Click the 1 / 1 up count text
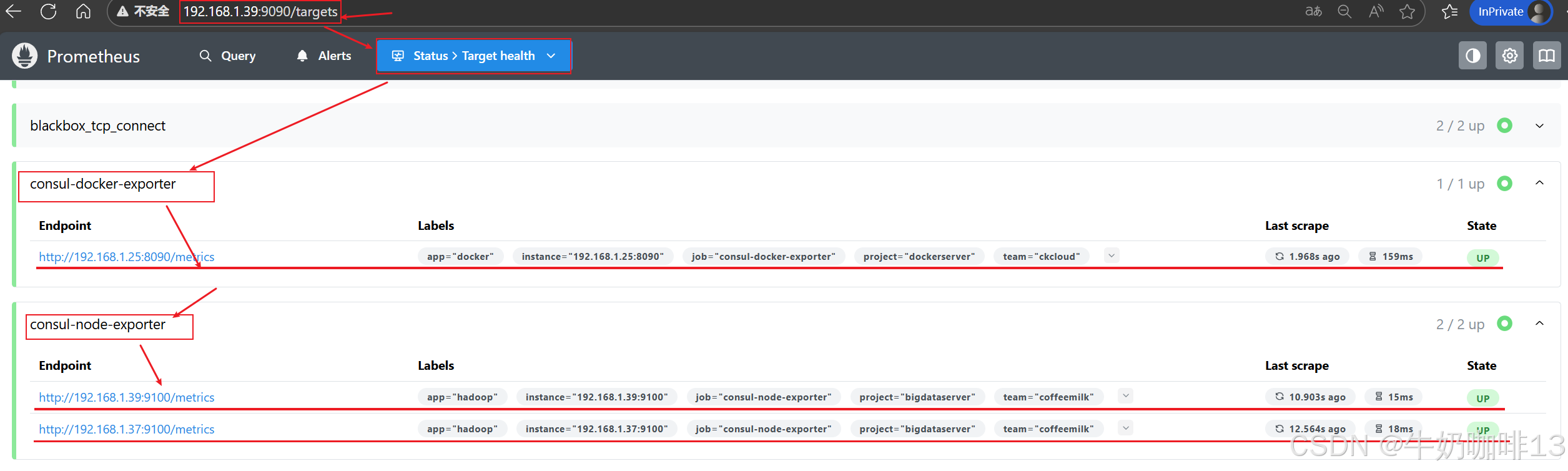 pyautogui.click(x=1460, y=184)
